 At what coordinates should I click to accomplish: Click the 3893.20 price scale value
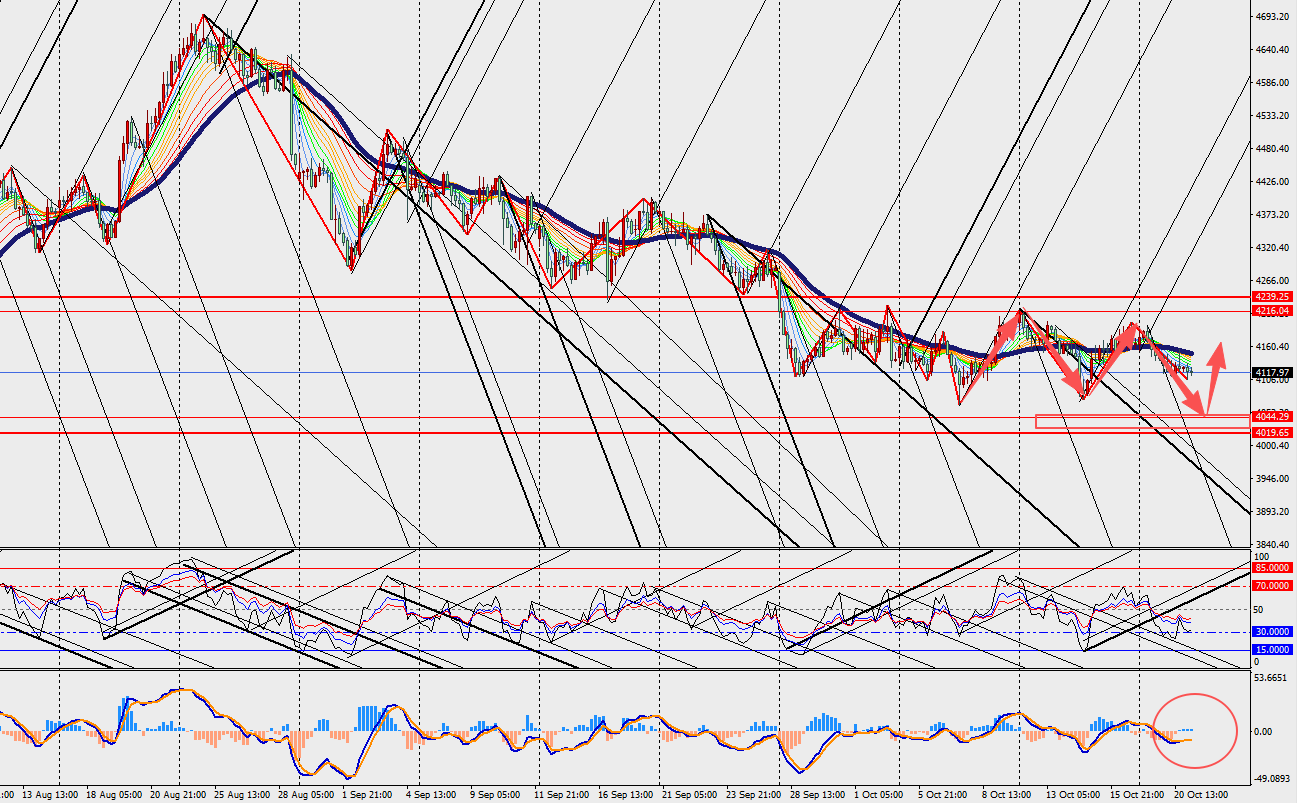(1274, 512)
